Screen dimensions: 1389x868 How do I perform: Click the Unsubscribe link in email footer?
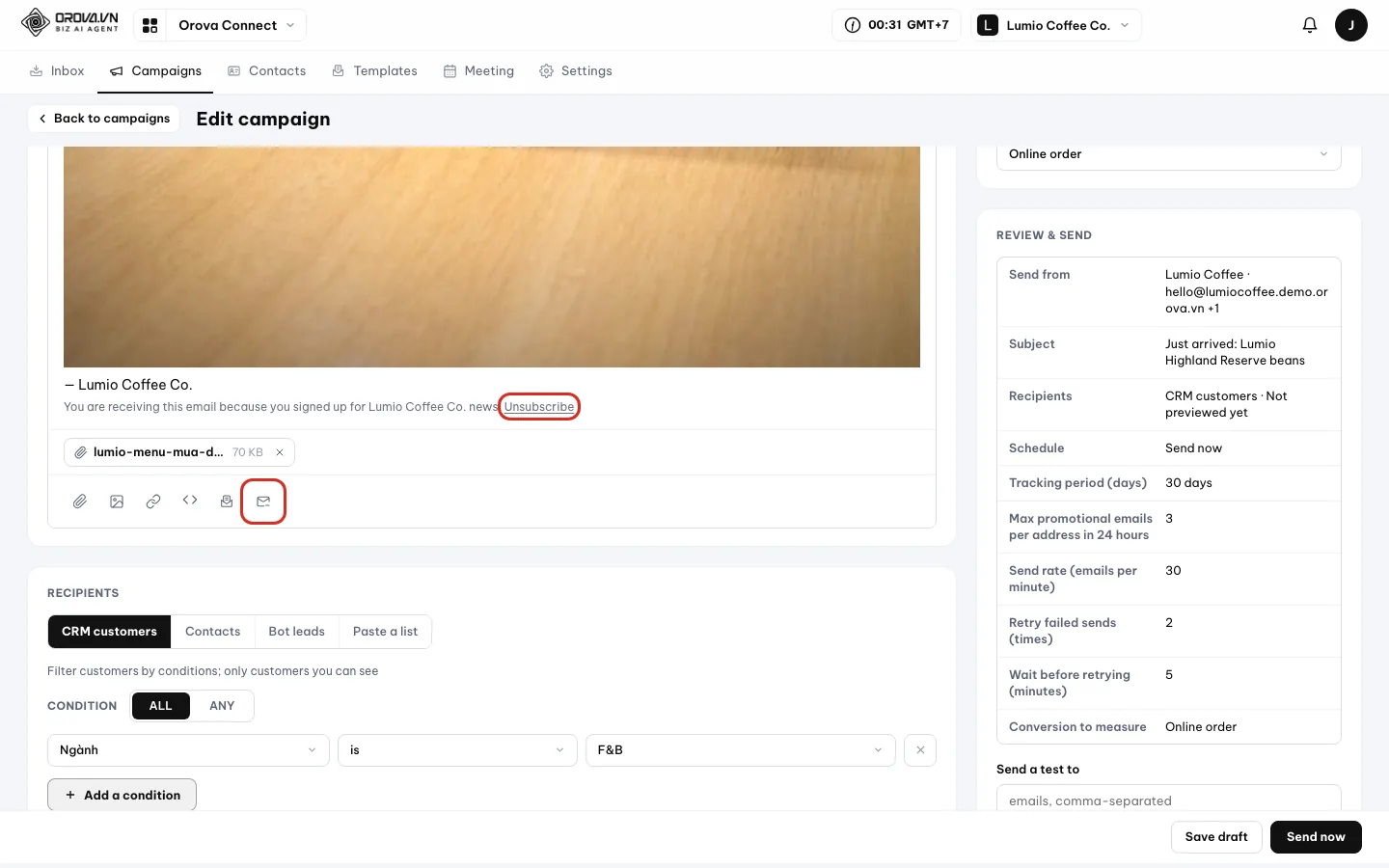click(x=539, y=407)
